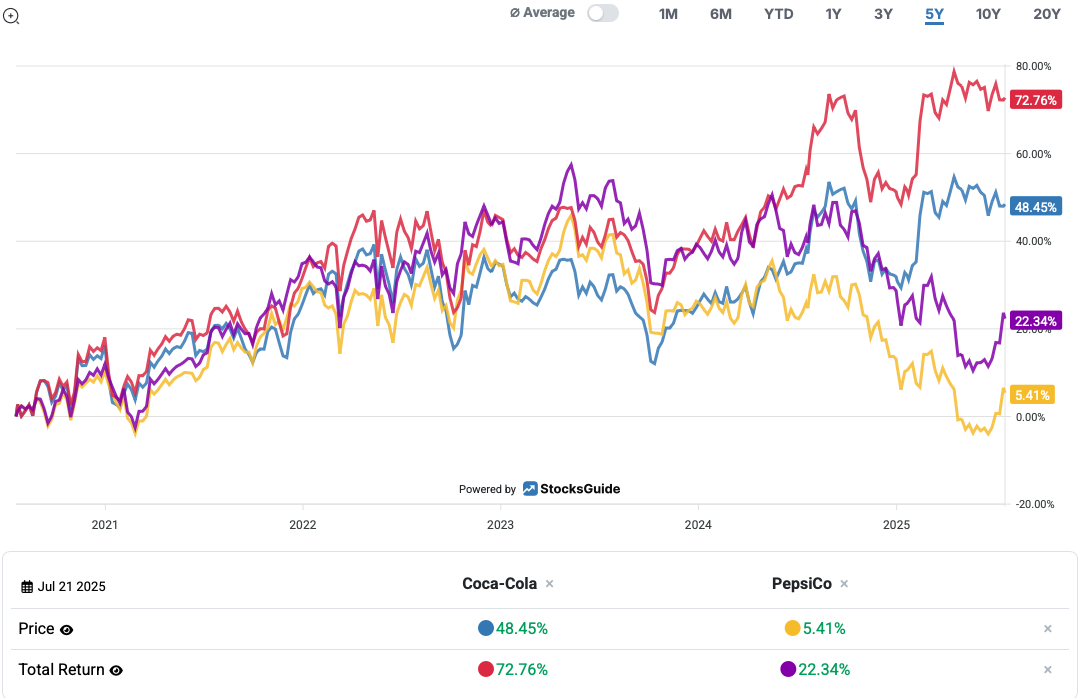Click the blue 48.45% chart label

[1035, 207]
